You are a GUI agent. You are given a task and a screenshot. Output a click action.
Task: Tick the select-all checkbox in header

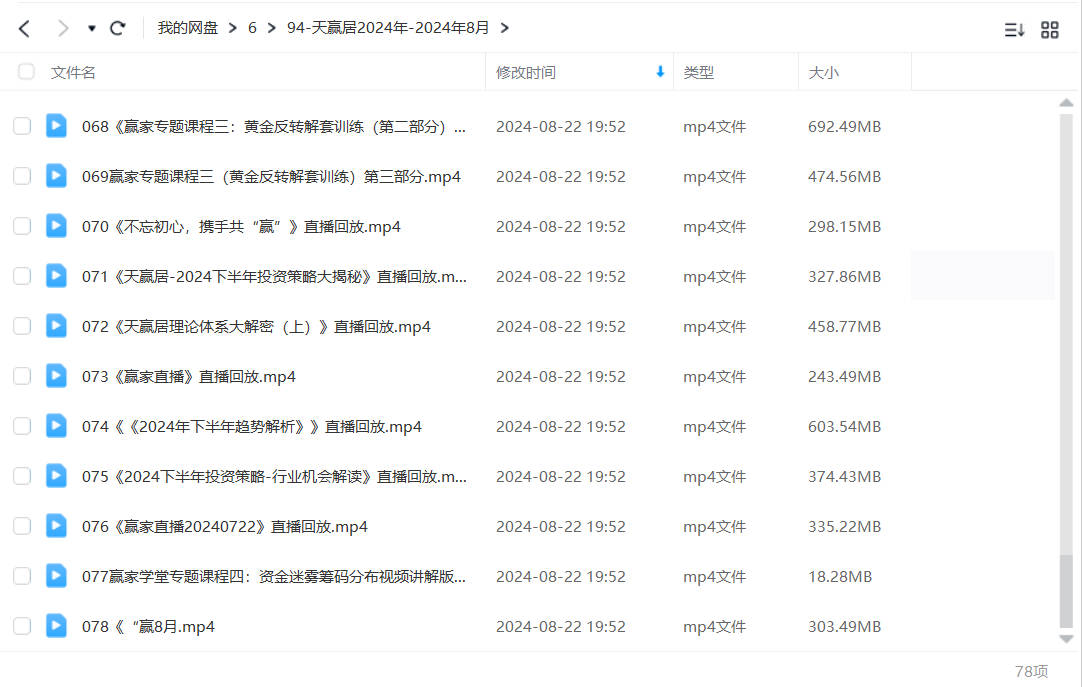(26, 72)
